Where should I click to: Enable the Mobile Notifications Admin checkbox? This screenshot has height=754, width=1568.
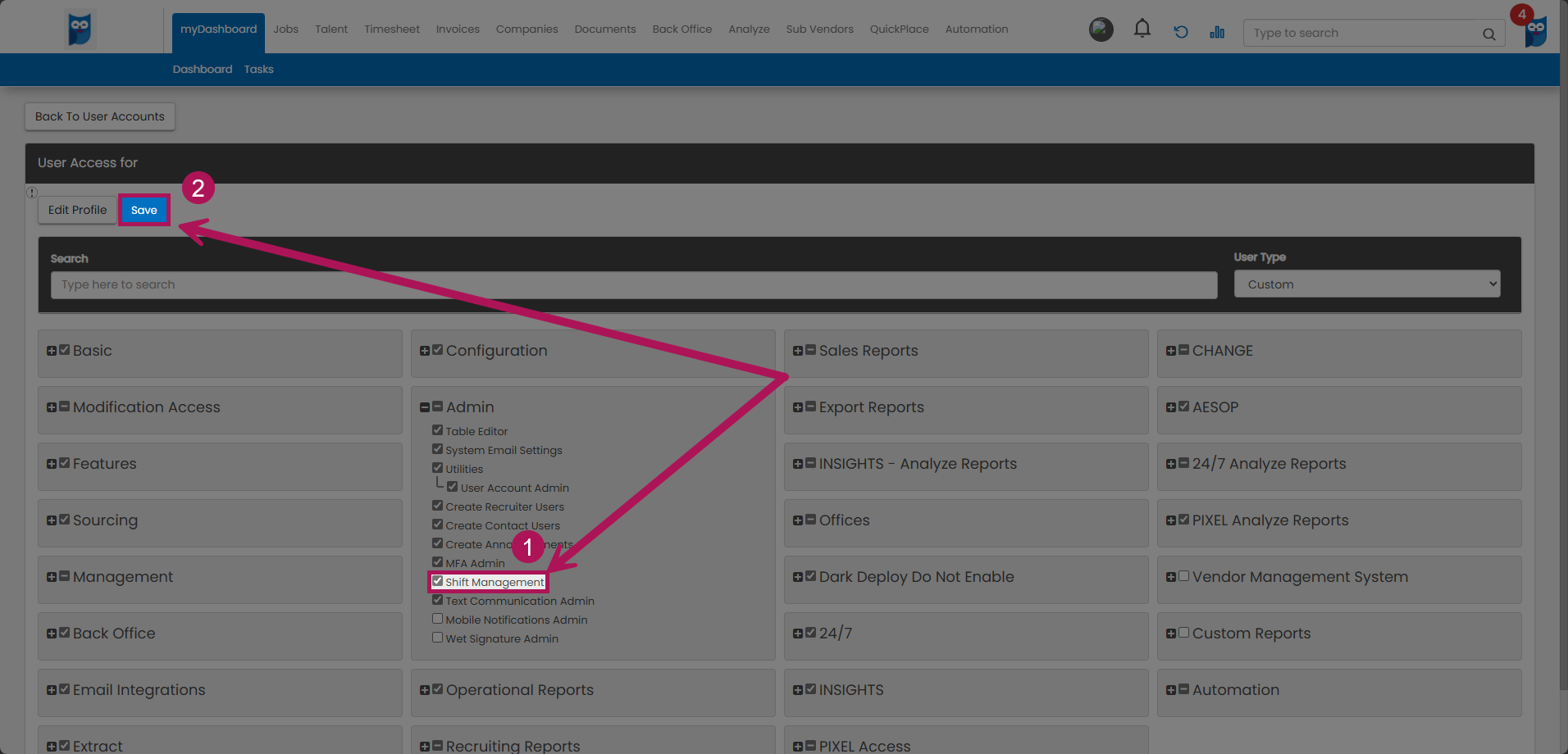[x=438, y=619]
